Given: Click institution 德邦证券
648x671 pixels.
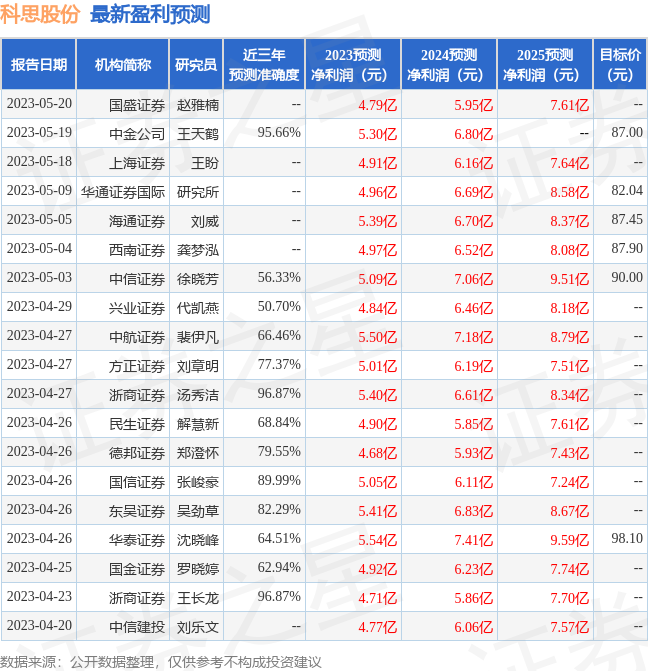Looking at the screenshot, I should [x=137, y=453].
